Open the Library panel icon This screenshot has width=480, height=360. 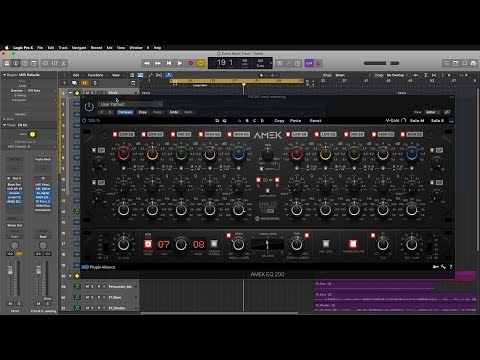7,63
